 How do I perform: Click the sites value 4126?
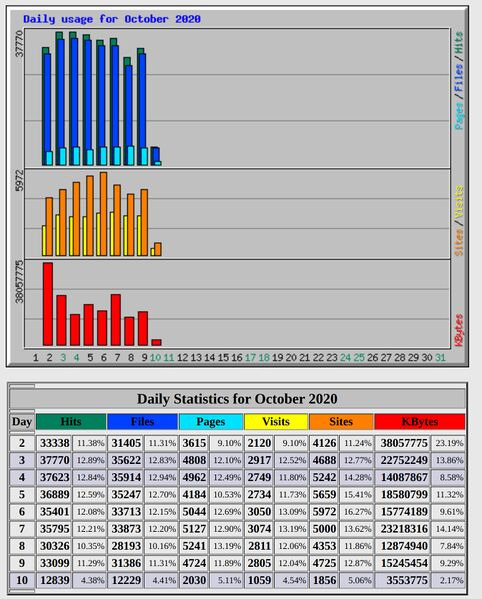point(324,443)
